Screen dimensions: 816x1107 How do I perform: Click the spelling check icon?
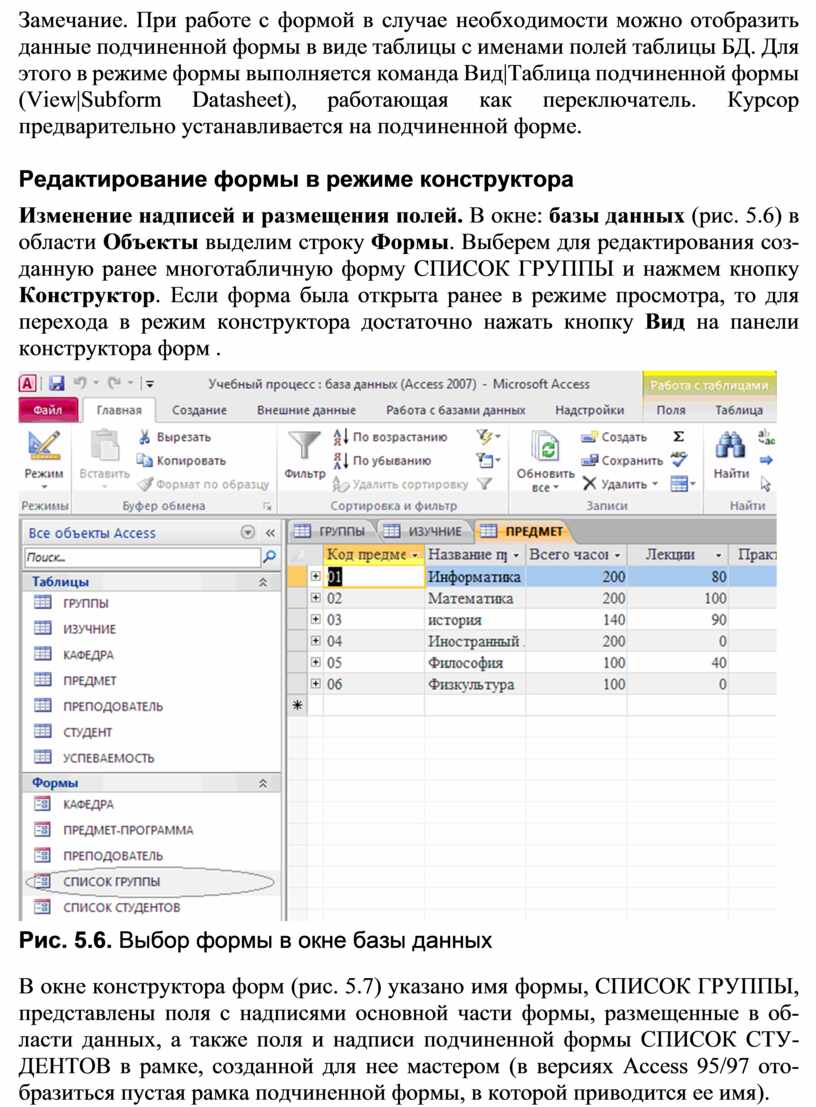click(x=678, y=460)
